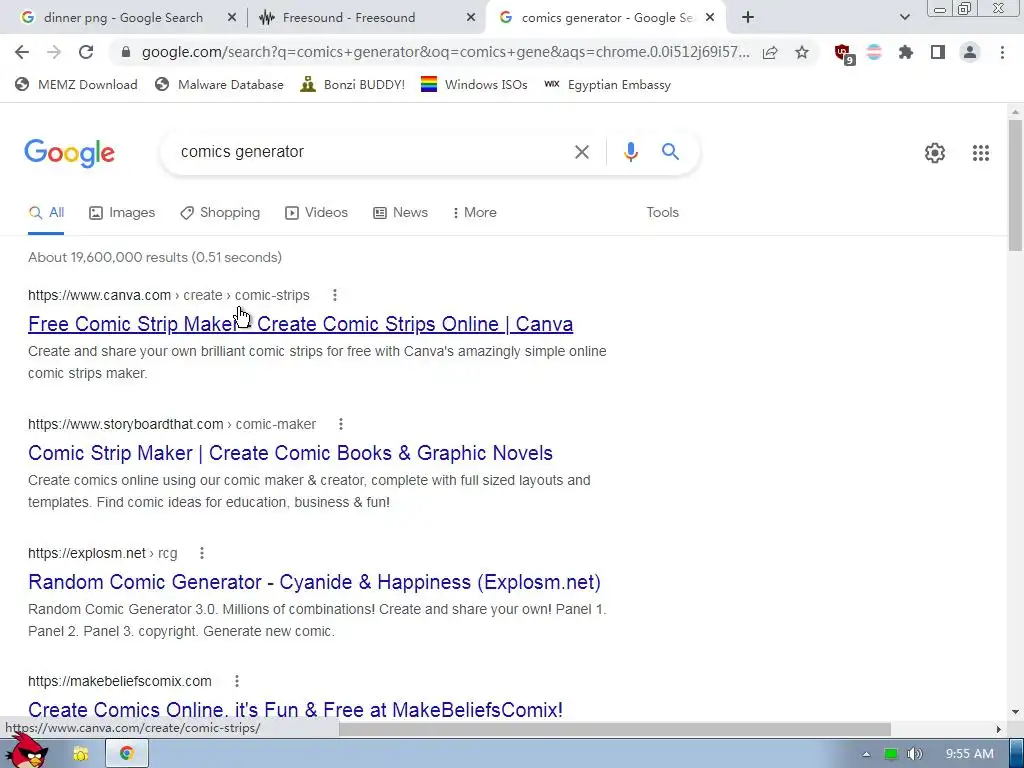Image resolution: width=1024 pixels, height=768 pixels.
Task: Switch to Images results tab
Action: tap(122, 212)
